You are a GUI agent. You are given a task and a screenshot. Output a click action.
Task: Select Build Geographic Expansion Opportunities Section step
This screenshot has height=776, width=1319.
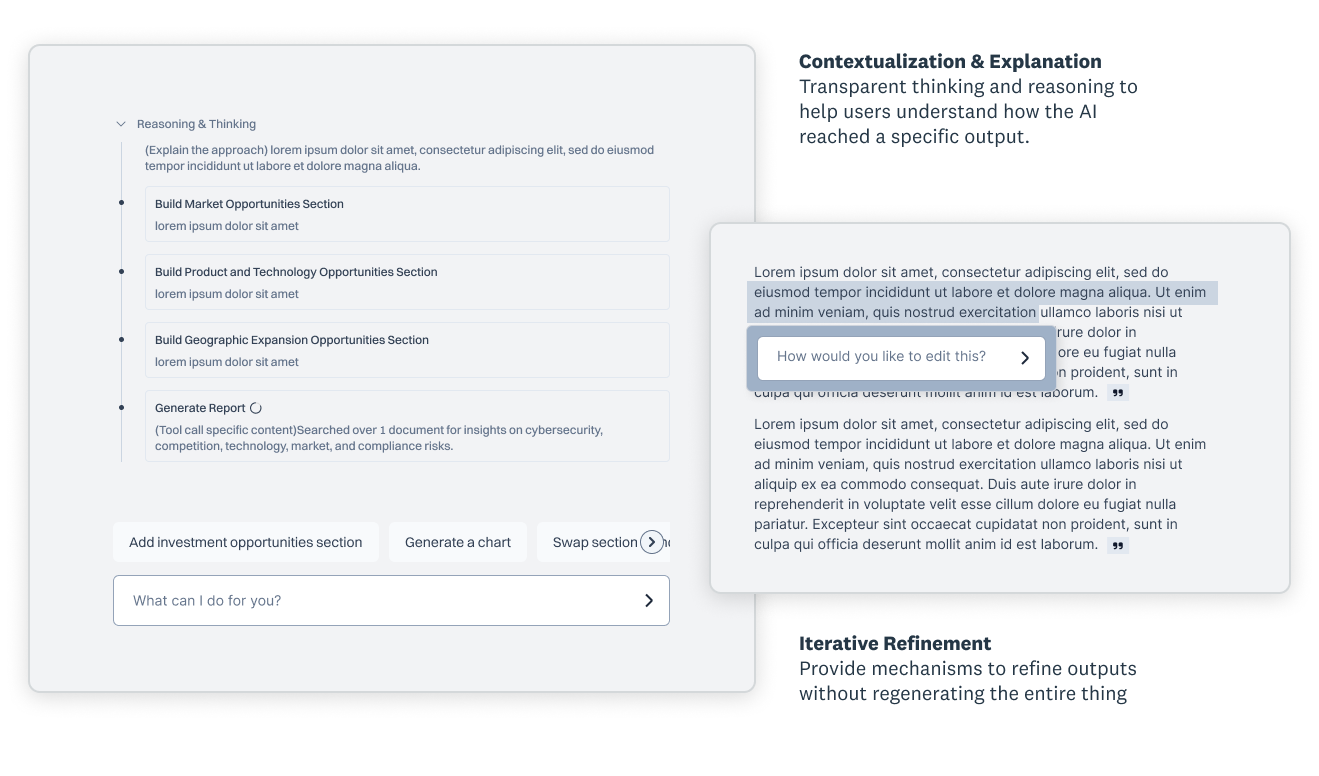click(x=407, y=350)
